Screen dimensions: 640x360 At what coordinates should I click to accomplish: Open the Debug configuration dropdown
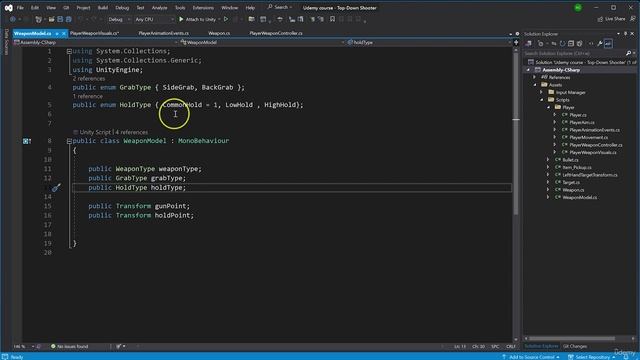pyautogui.click(x=119, y=19)
